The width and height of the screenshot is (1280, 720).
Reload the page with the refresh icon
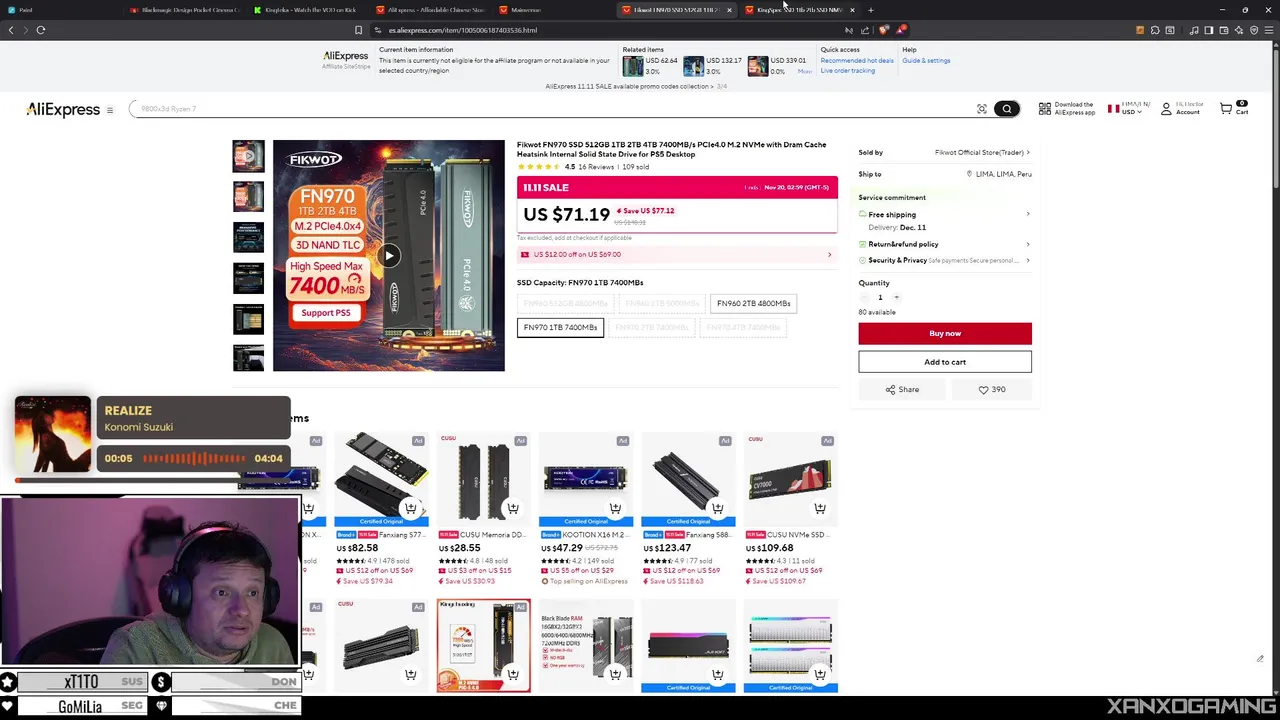point(41,30)
